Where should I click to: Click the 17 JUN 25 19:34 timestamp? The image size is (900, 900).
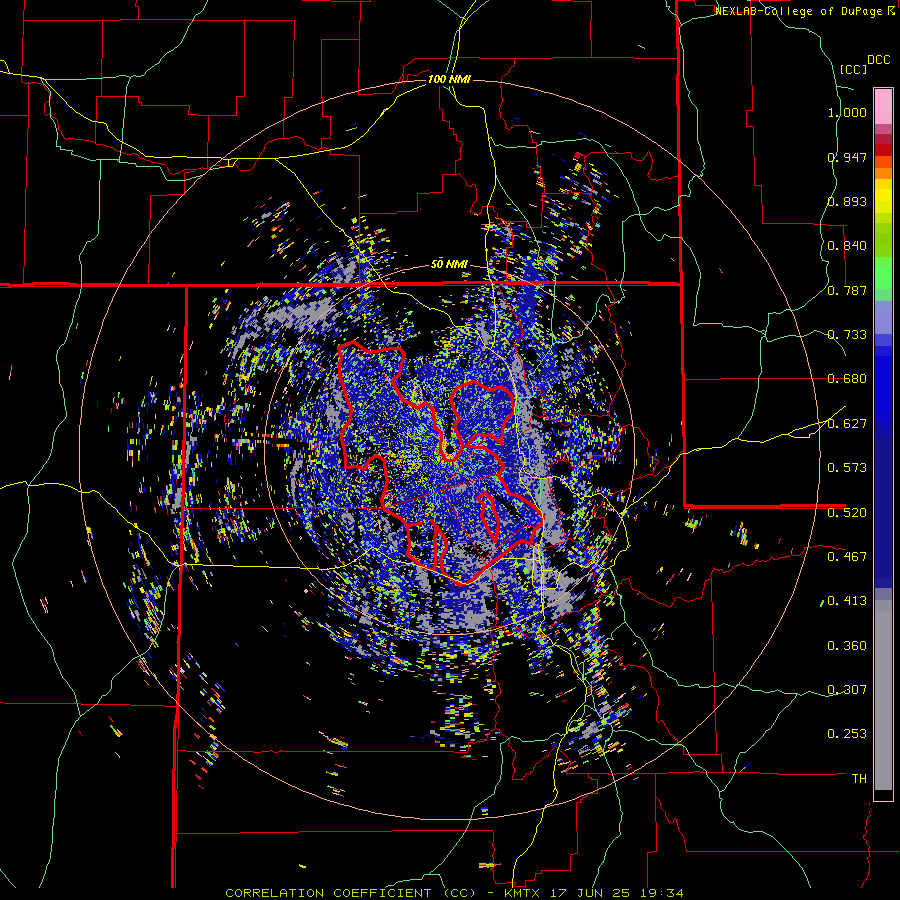click(616, 893)
